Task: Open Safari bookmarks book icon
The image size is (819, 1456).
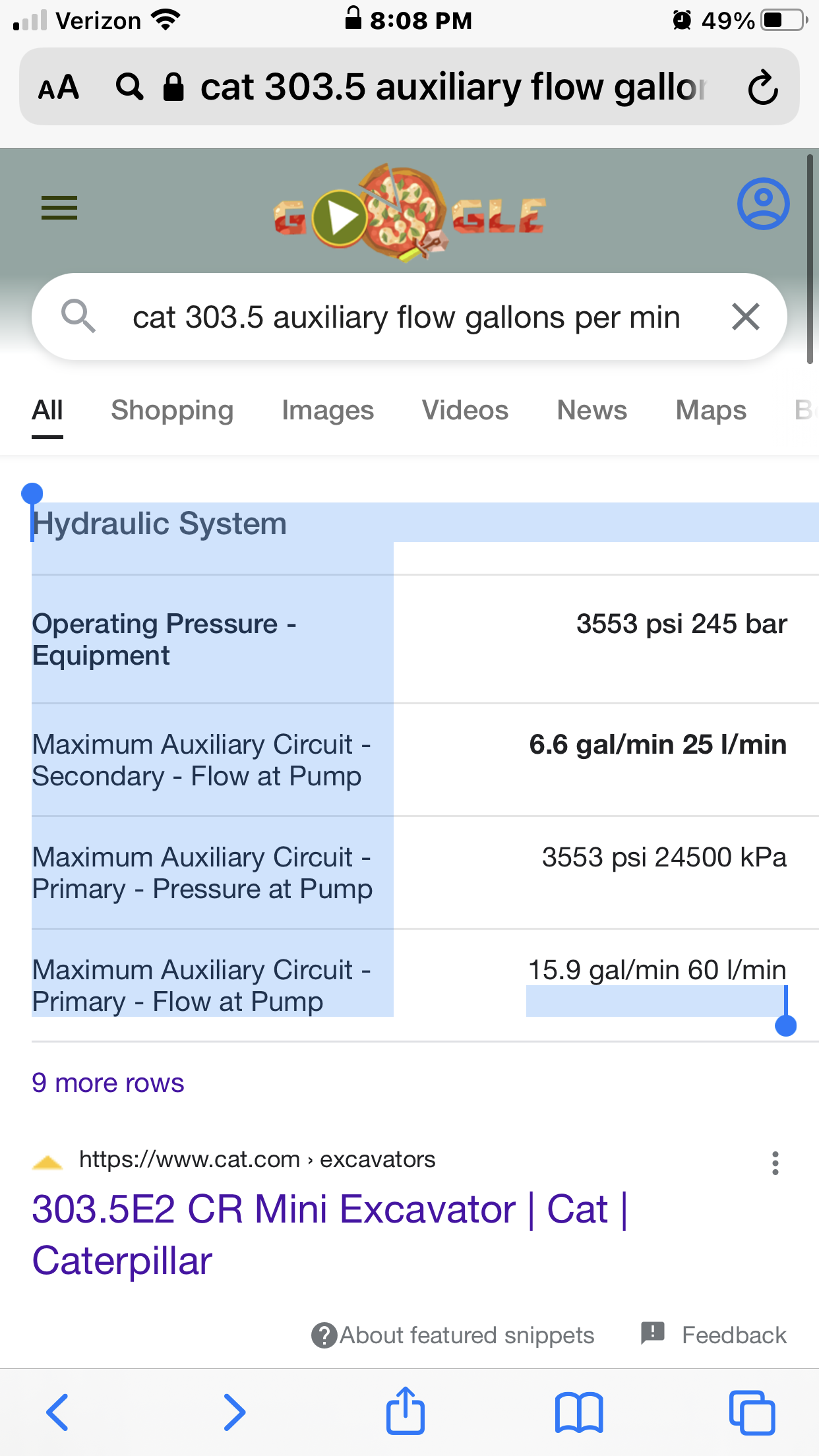Action: (579, 1412)
